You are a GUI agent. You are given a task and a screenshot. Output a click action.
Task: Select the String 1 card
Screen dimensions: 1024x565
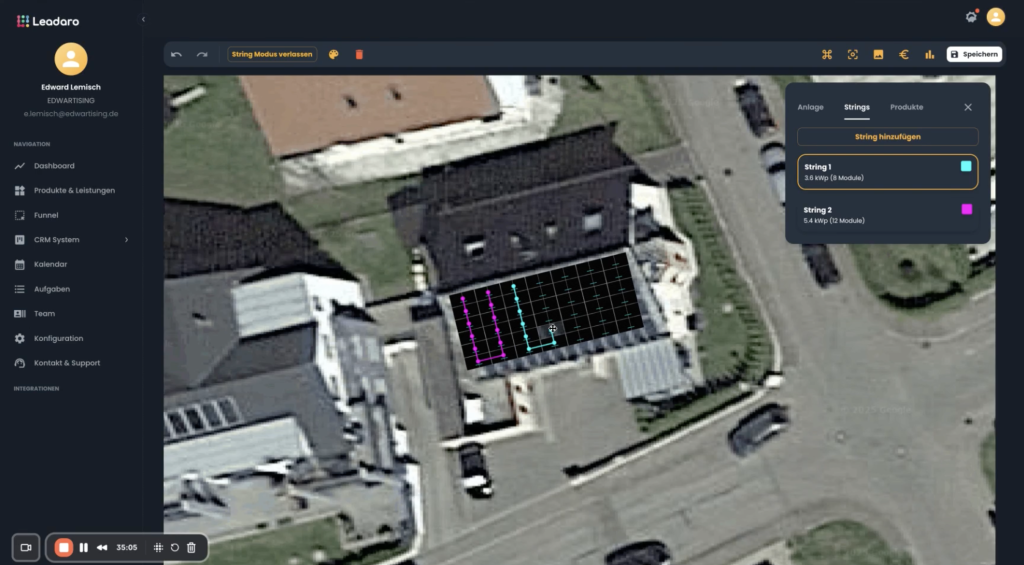coord(888,172)
